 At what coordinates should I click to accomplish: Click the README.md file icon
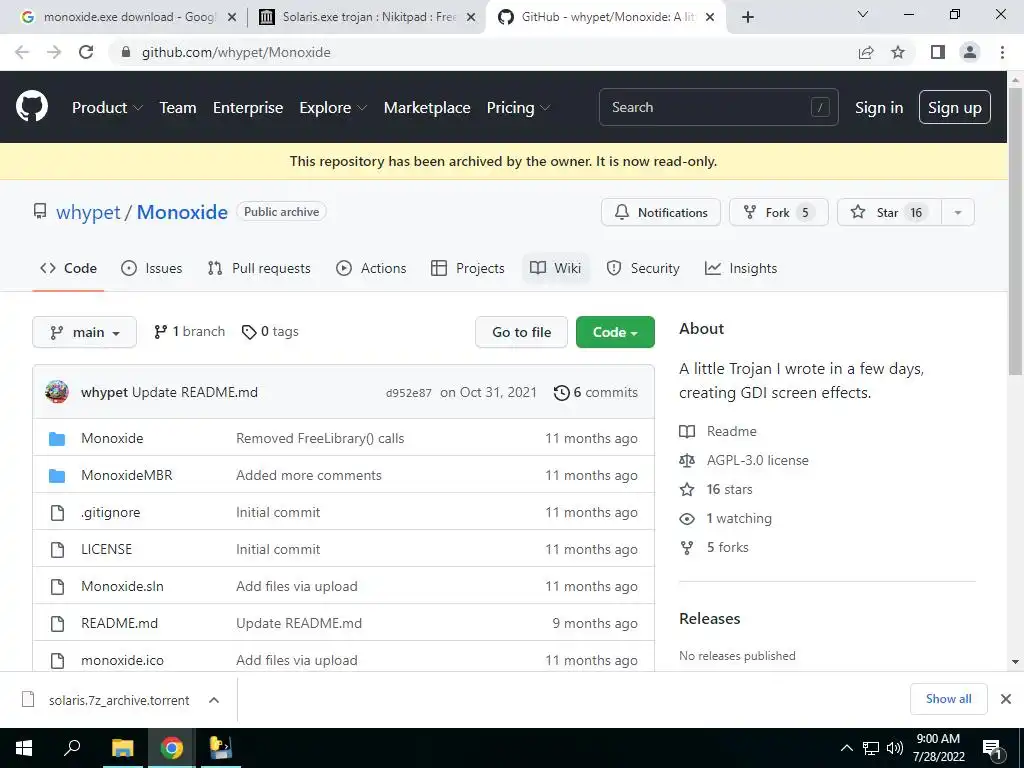pyautogui.click(x=57, y=623)
